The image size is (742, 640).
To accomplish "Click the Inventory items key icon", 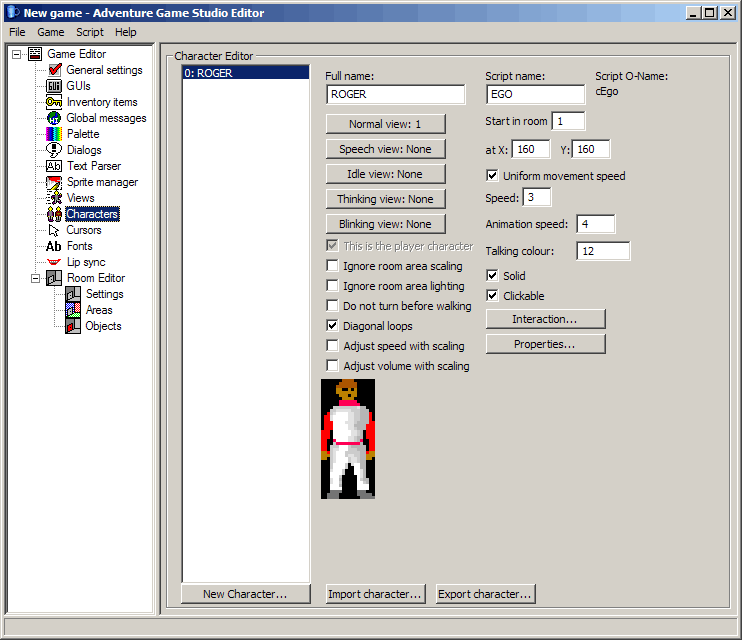I will 53,102.
